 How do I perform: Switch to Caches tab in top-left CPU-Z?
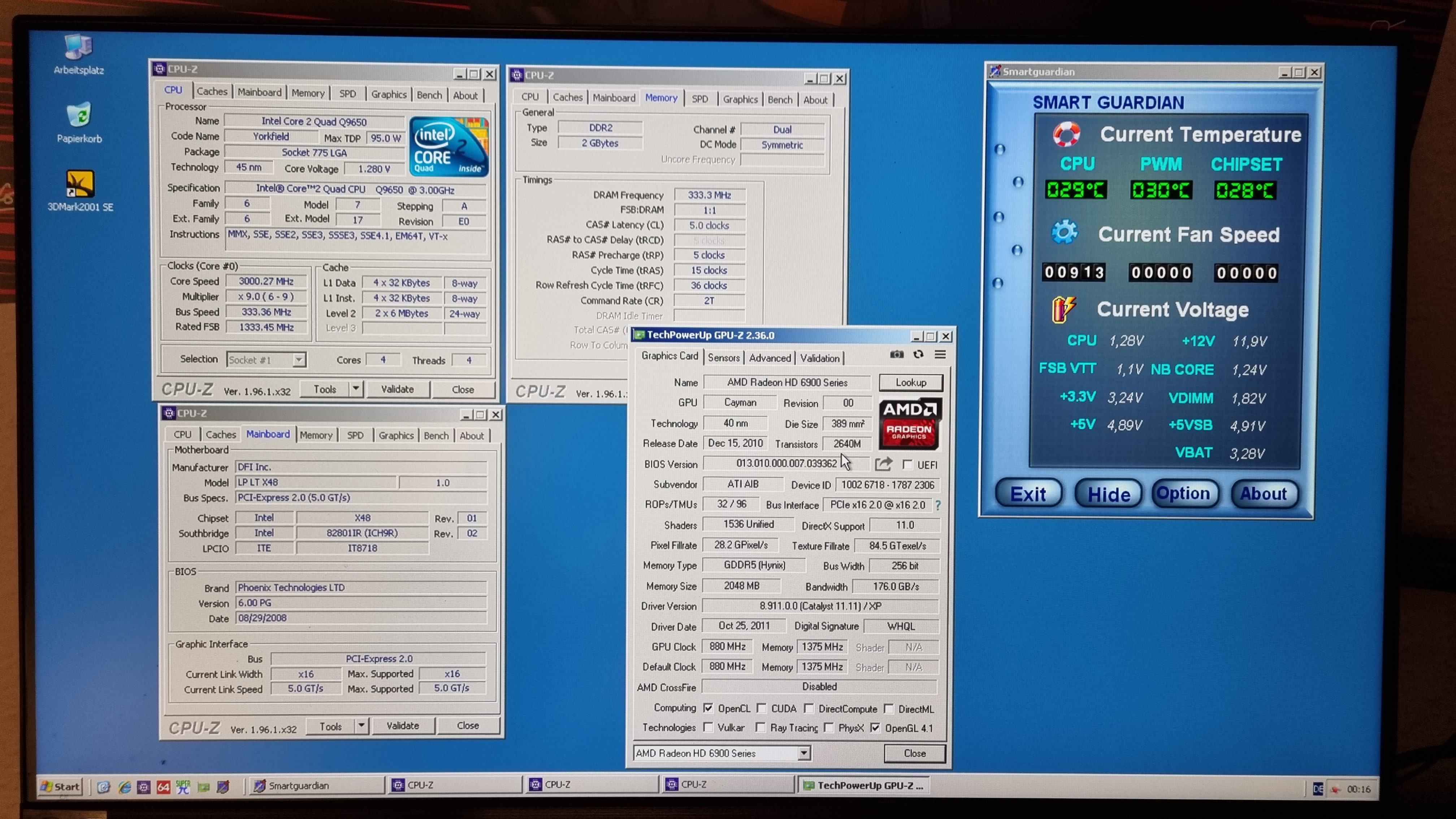pos(212,92)
